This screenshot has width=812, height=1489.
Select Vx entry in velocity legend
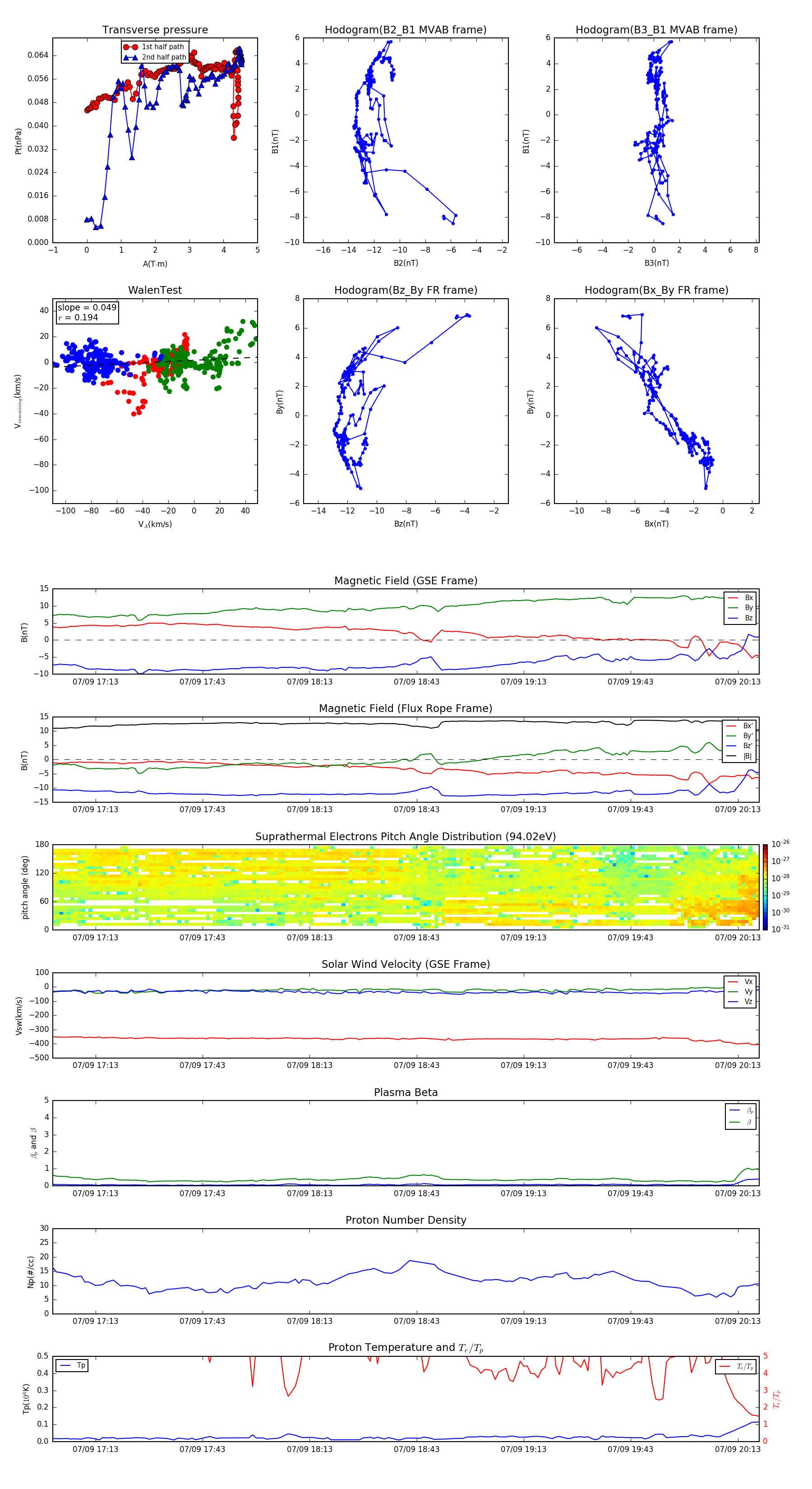(741, 982)
